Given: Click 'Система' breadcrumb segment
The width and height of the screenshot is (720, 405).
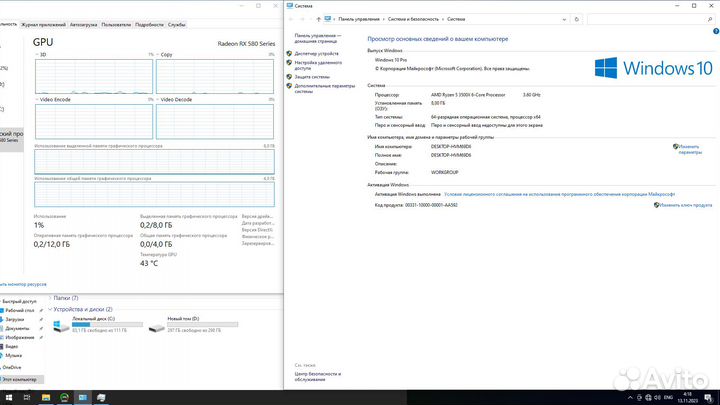Looking at the screenshot, I should point(456,19).
